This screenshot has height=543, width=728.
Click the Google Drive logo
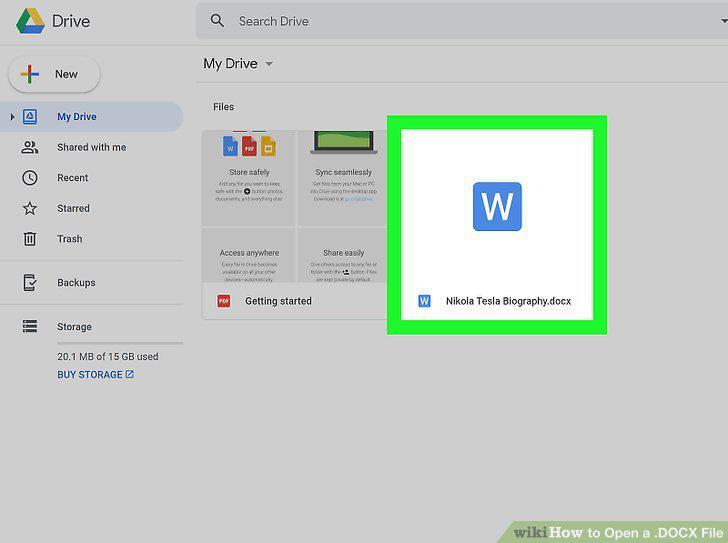(x=30, y=21)
